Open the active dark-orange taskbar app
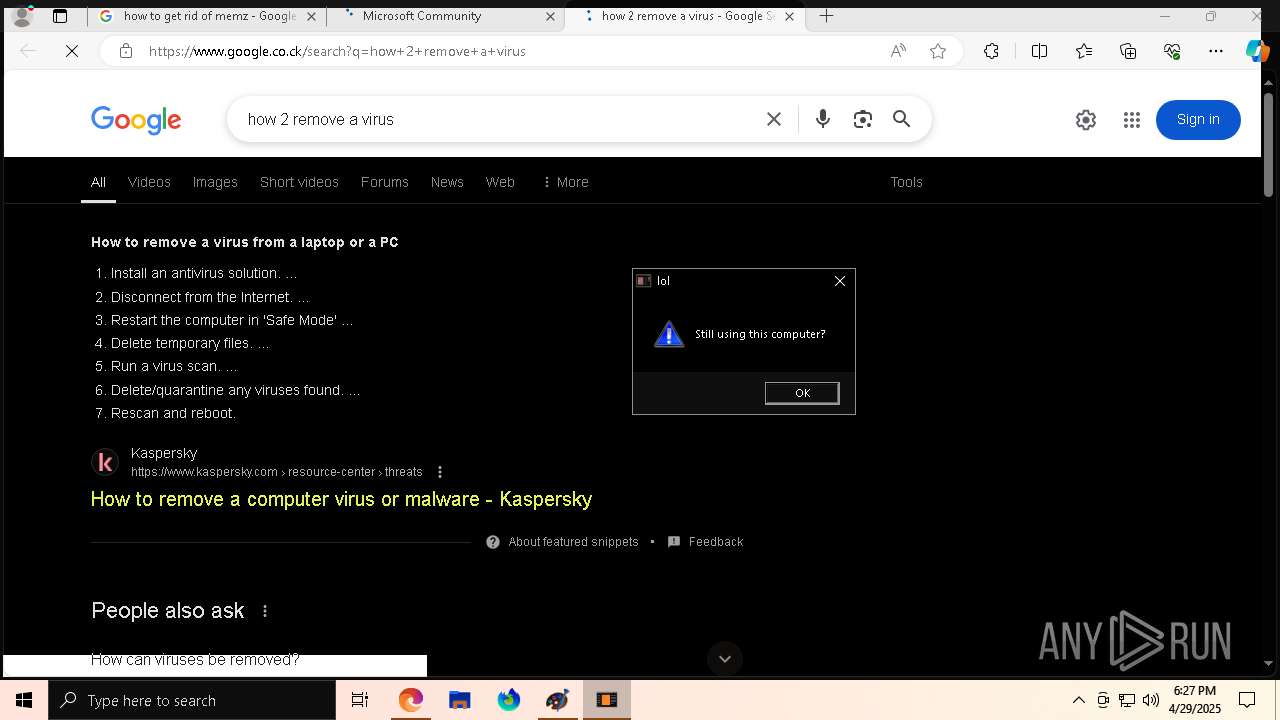Image resolution: width=1280 pixels, height=720 pixels. tap(607, 700)
